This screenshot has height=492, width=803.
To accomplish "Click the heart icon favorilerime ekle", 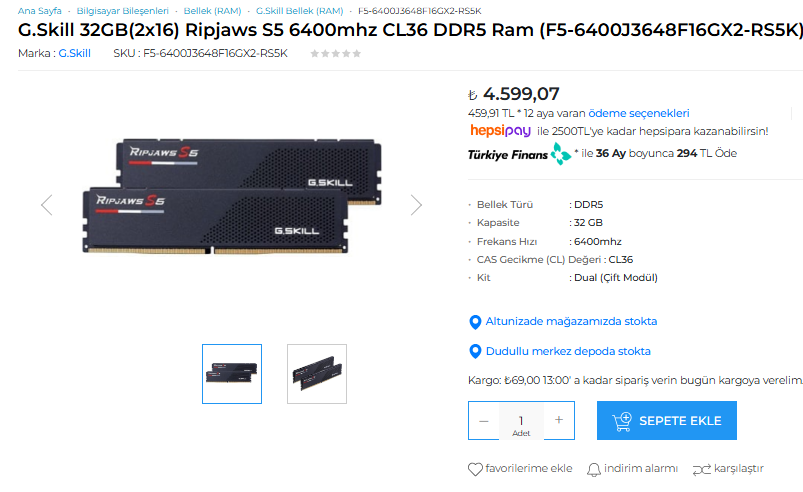I will (x=475, y=469).
